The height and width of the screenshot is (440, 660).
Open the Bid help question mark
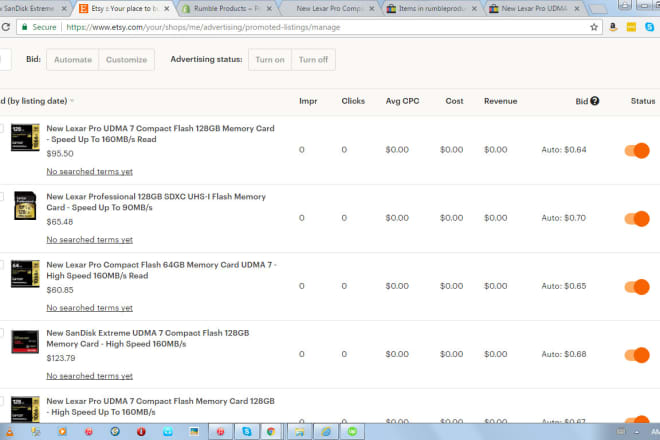[594, 101]
